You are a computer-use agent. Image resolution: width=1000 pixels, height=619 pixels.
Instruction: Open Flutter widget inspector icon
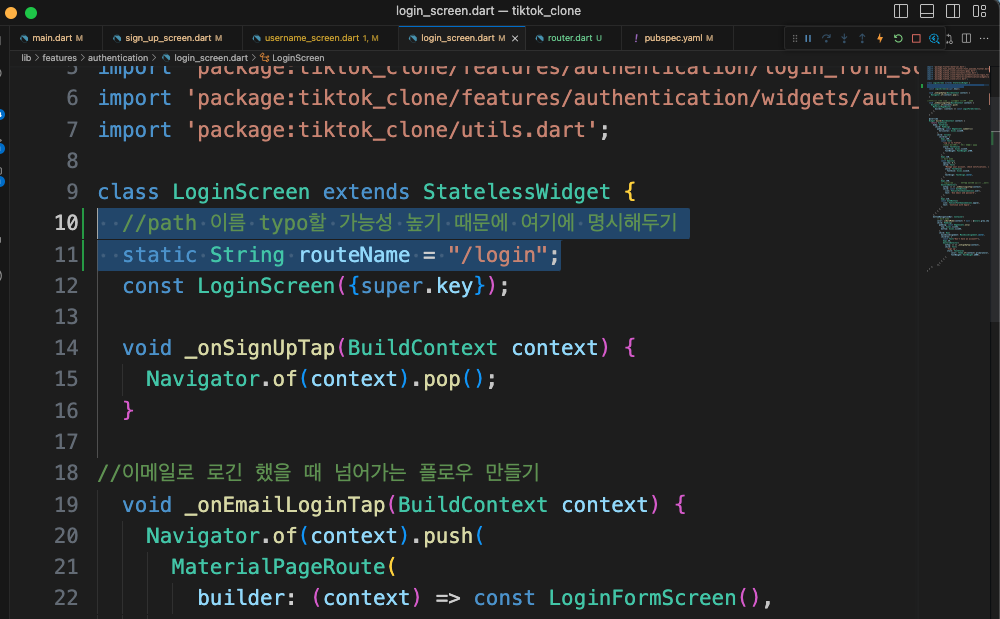(x=934, y=38)
